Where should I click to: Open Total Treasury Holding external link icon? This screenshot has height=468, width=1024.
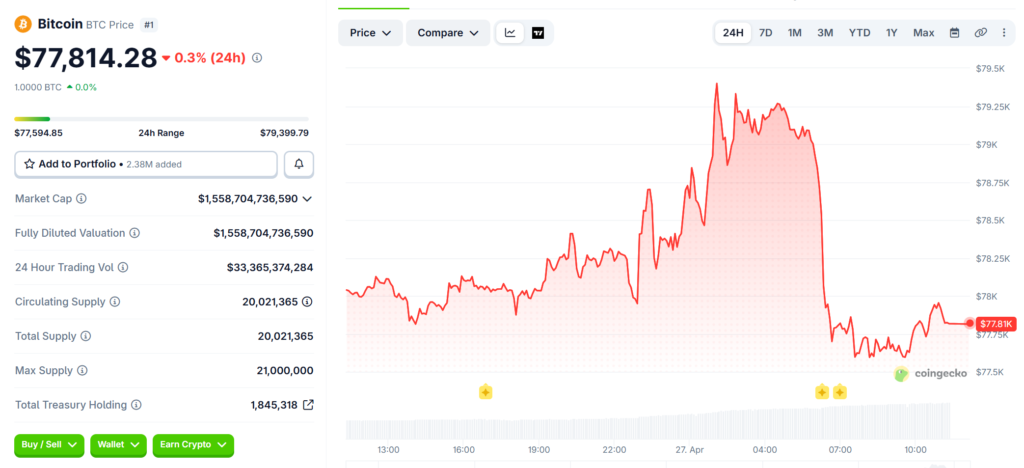tap(308, 405)
